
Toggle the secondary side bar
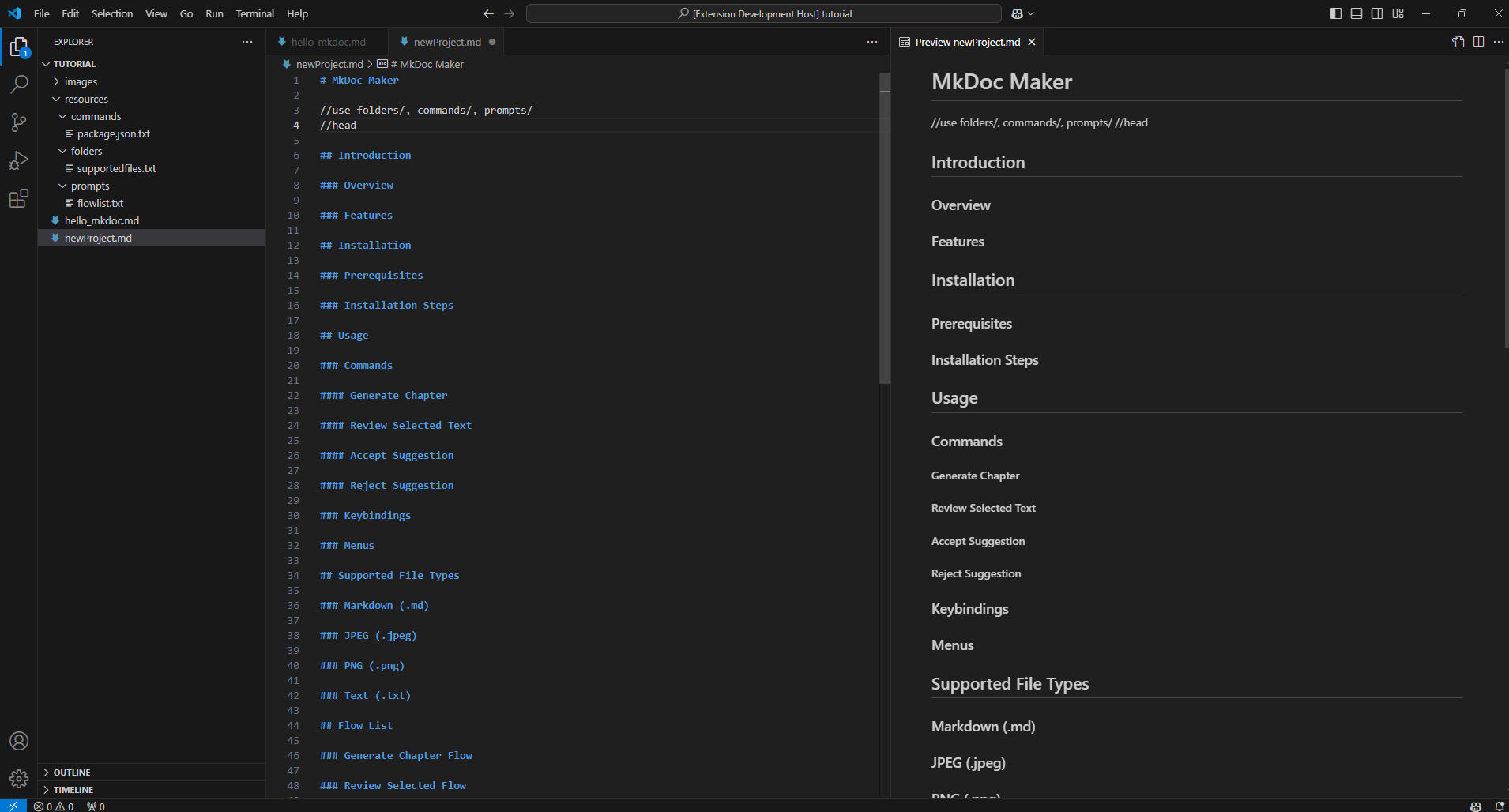coord(1377,13)
